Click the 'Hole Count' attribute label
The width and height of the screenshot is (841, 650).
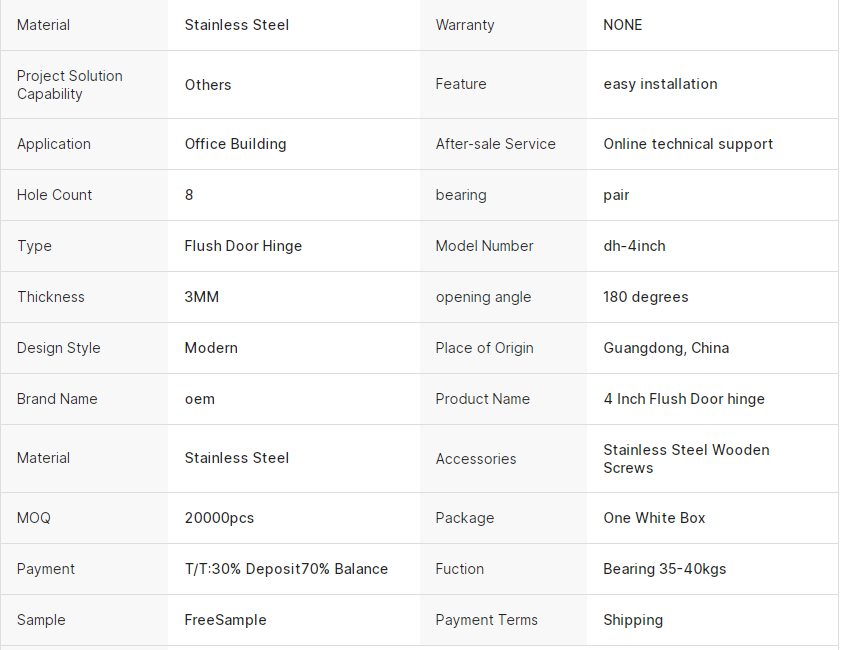click(54, 195)
